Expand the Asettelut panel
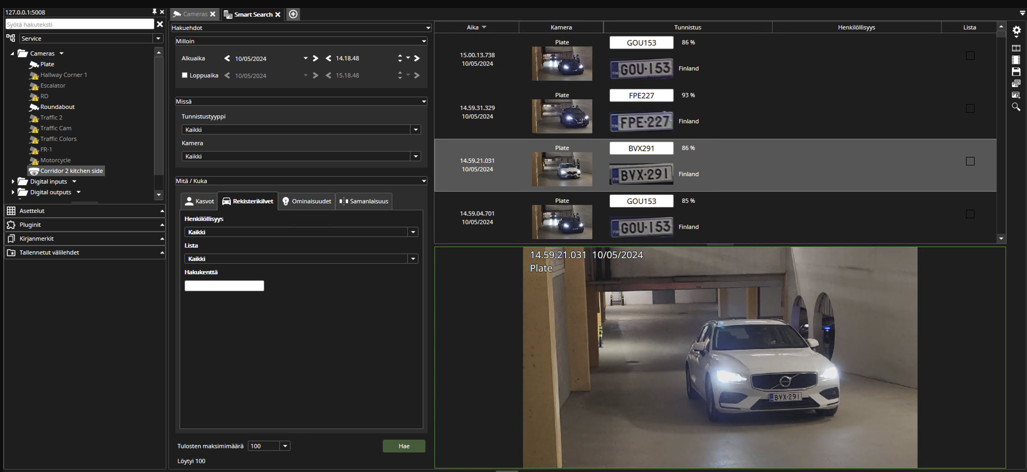Image resolution: width=1027 pixels, height=472 pixels. pyautogui.click(x=84, y=211)
